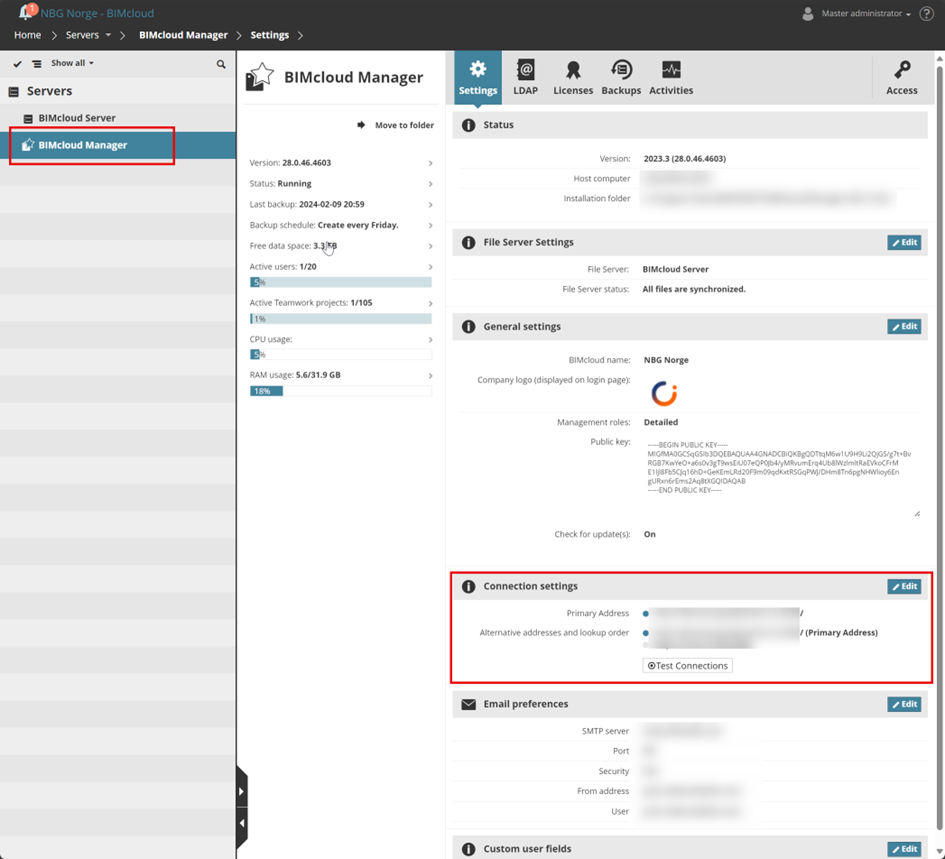Expand the Free data space row chevron

coord(430,247)
